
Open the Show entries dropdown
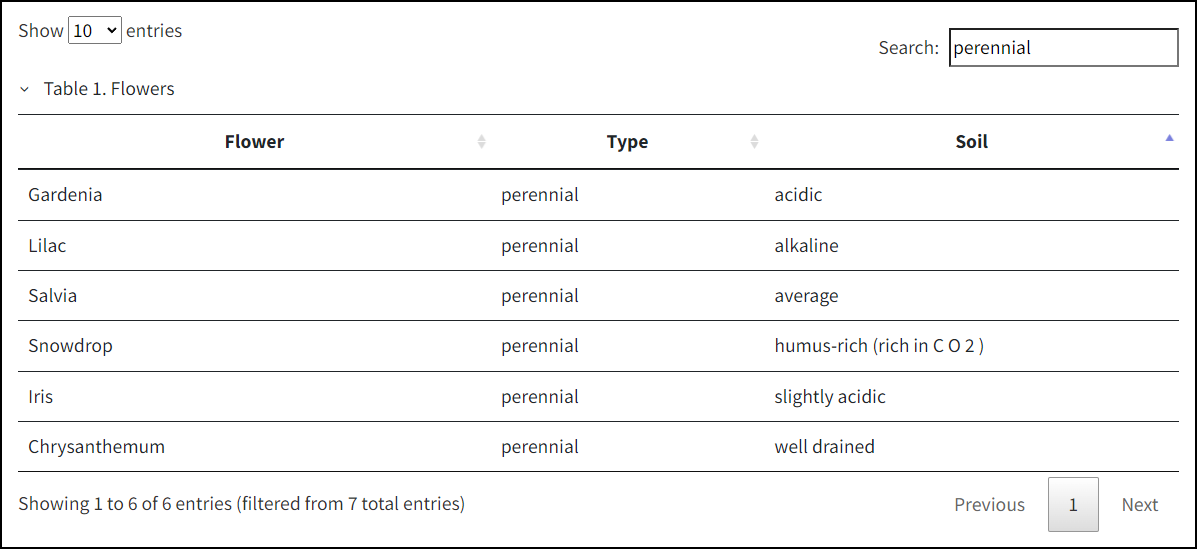click(x=95, y=31)
